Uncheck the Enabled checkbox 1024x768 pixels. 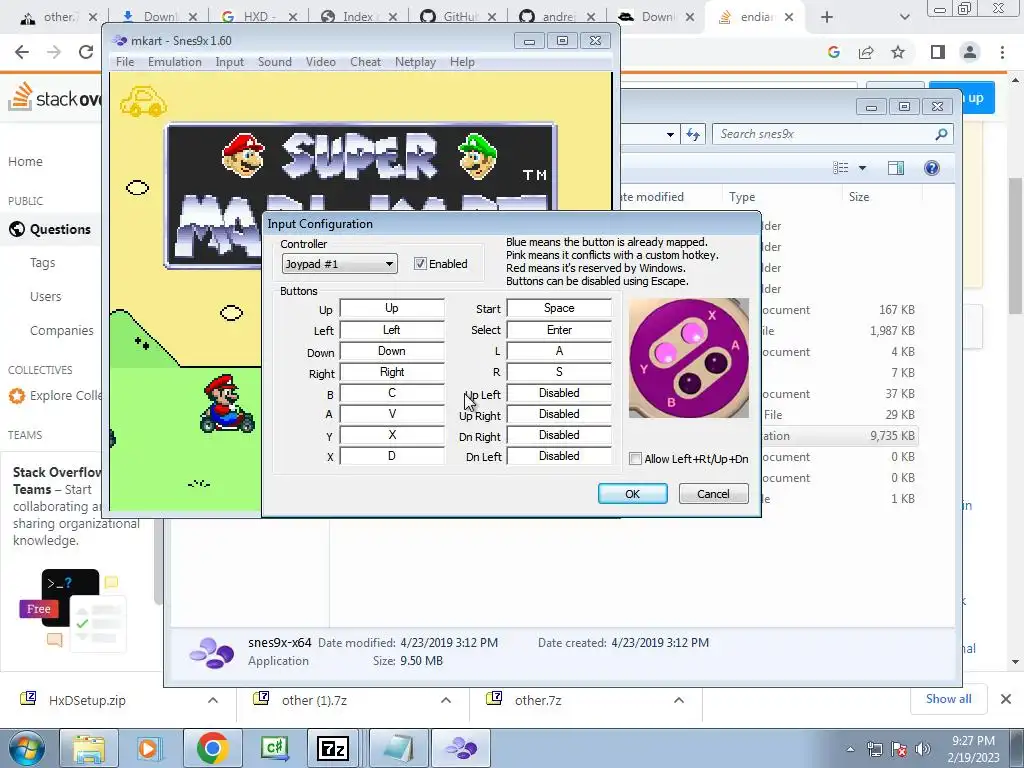420,264
